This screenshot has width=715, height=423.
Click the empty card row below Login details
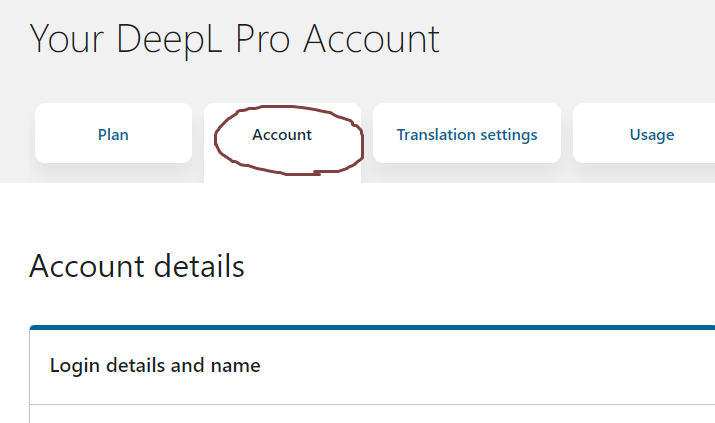pos(372,414)
